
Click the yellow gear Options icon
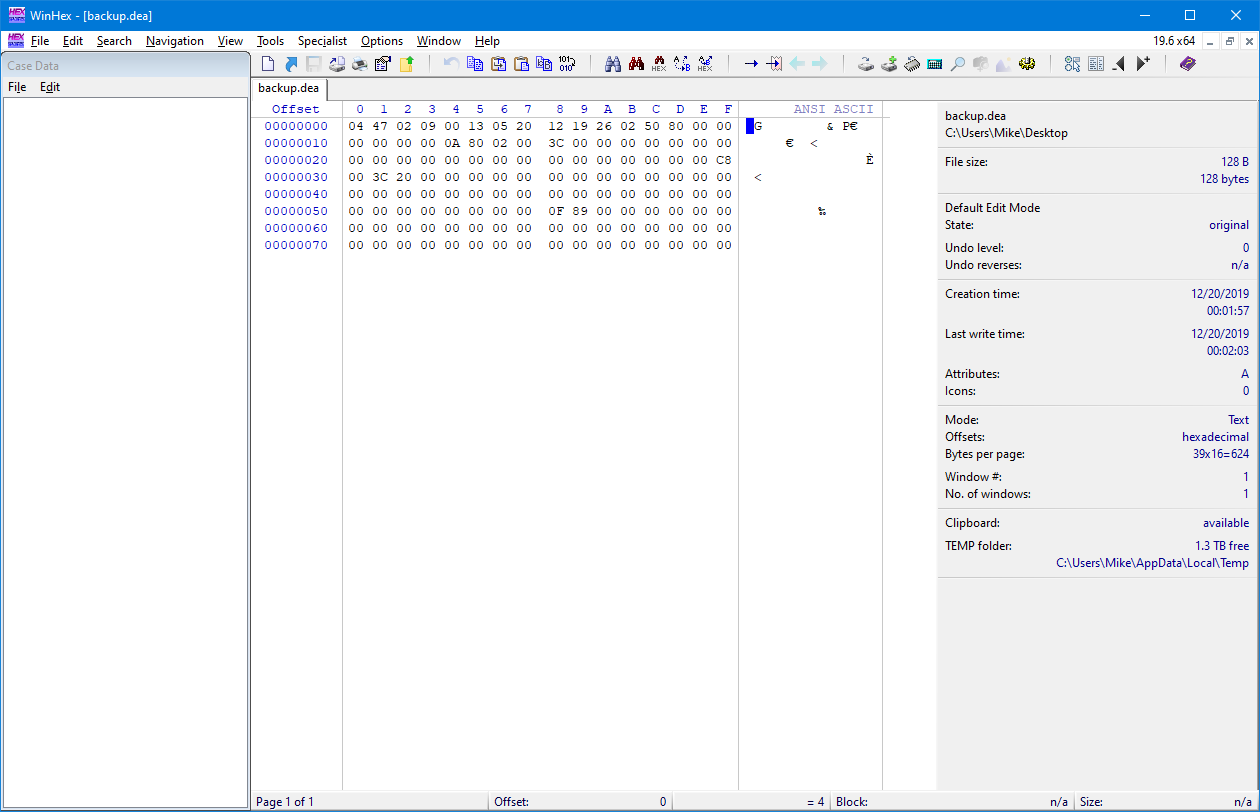[1027, 64]
